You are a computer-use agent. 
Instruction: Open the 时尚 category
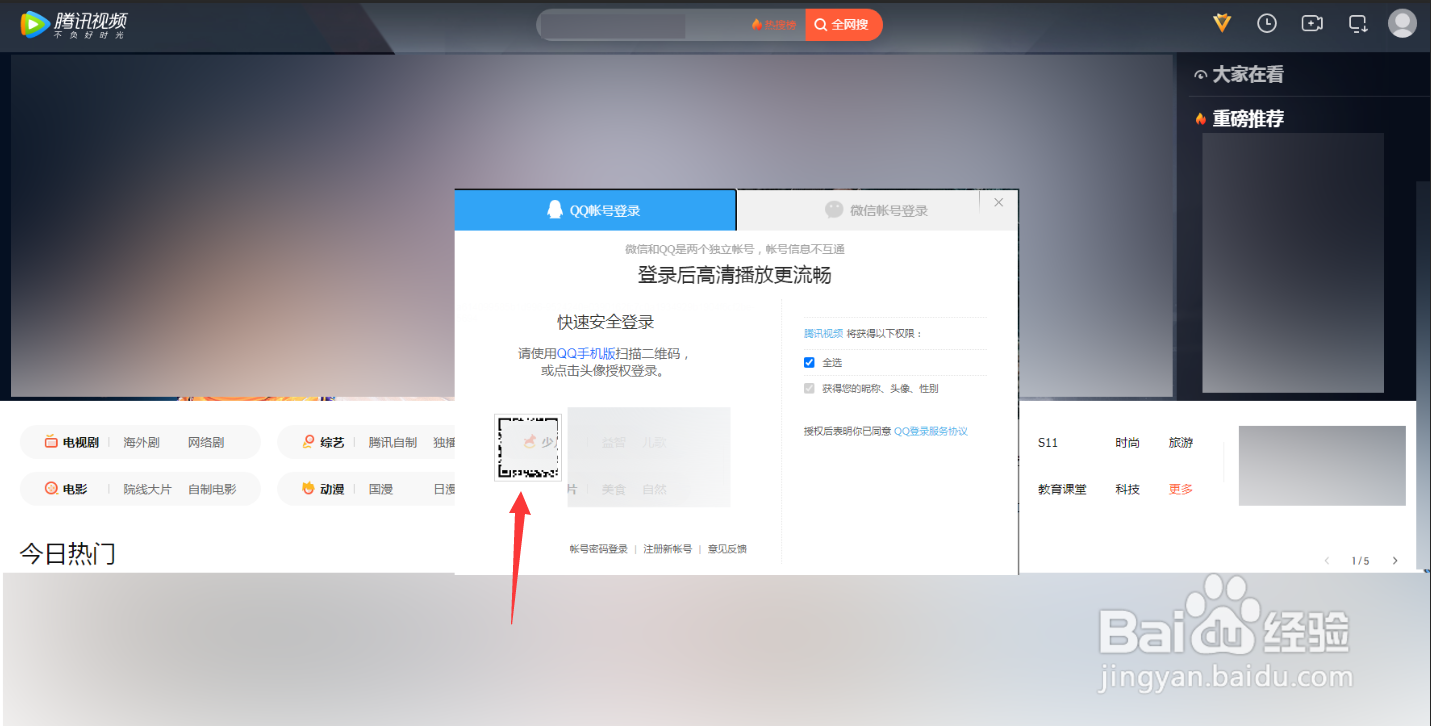[x=1128, y=442]
